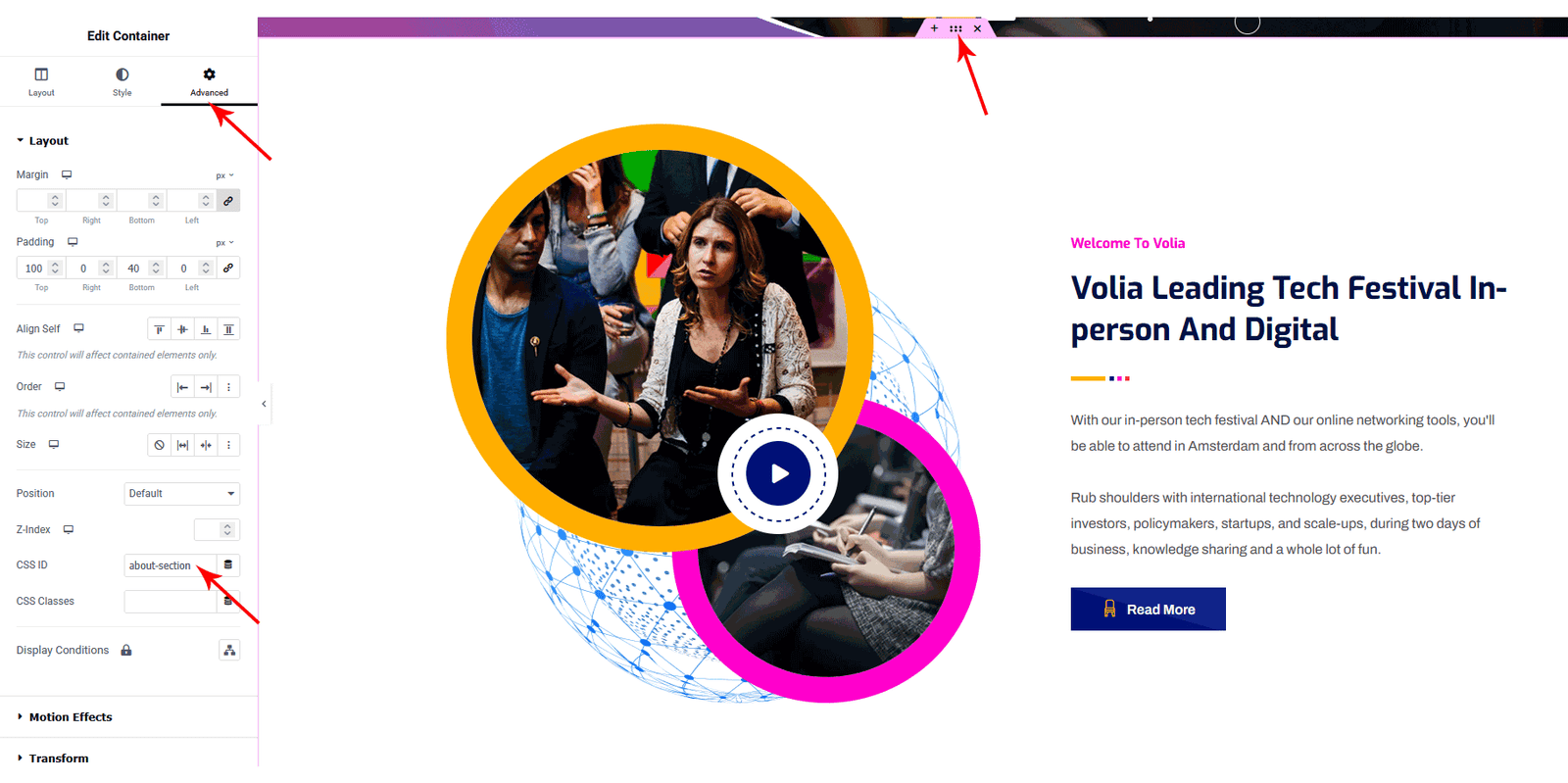Switch to the Layout tab
Viewport: 1568px width, 783px height.
[x=41, y=82]
